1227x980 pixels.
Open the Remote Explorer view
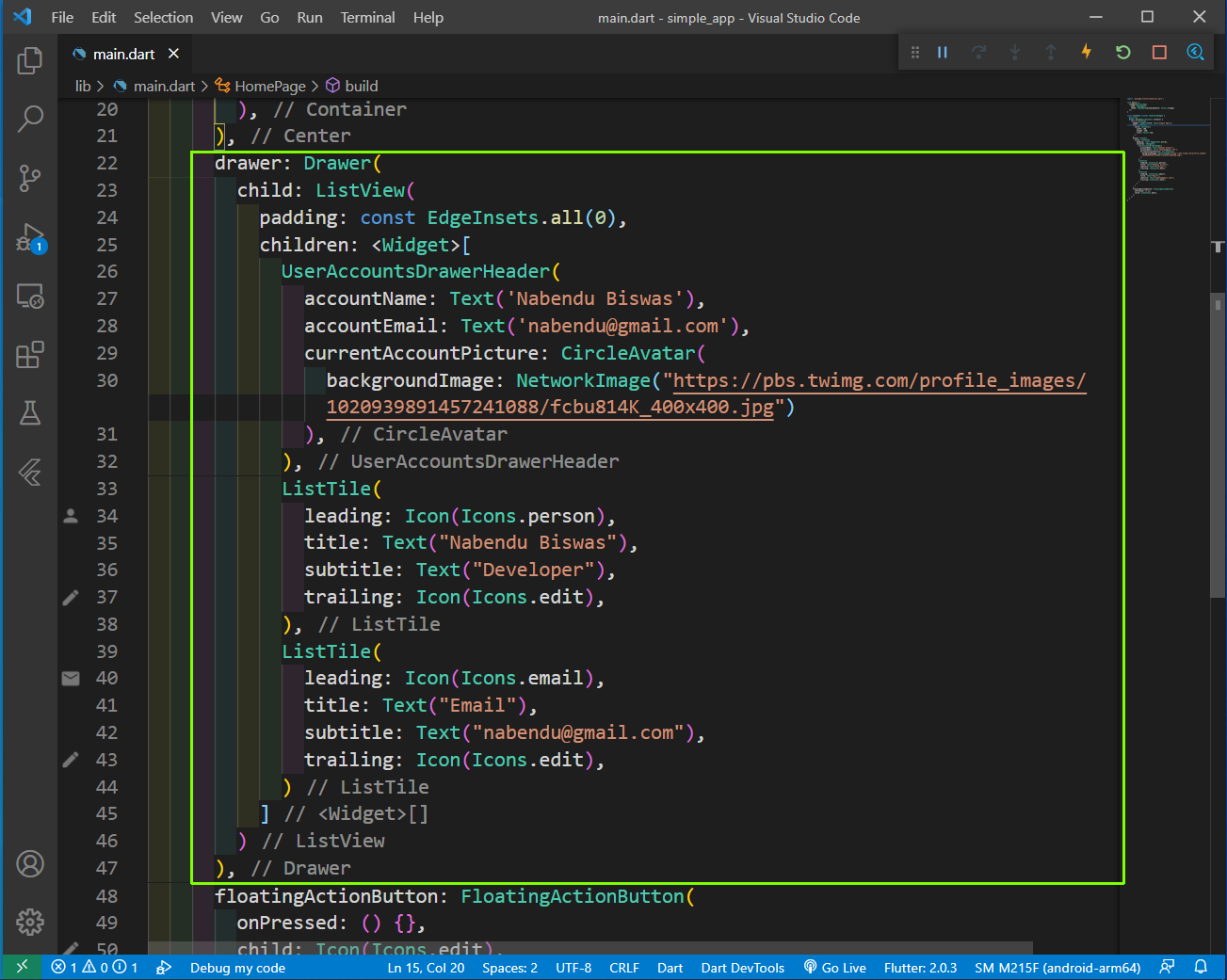pyautogui.click(x=30, y=297)
